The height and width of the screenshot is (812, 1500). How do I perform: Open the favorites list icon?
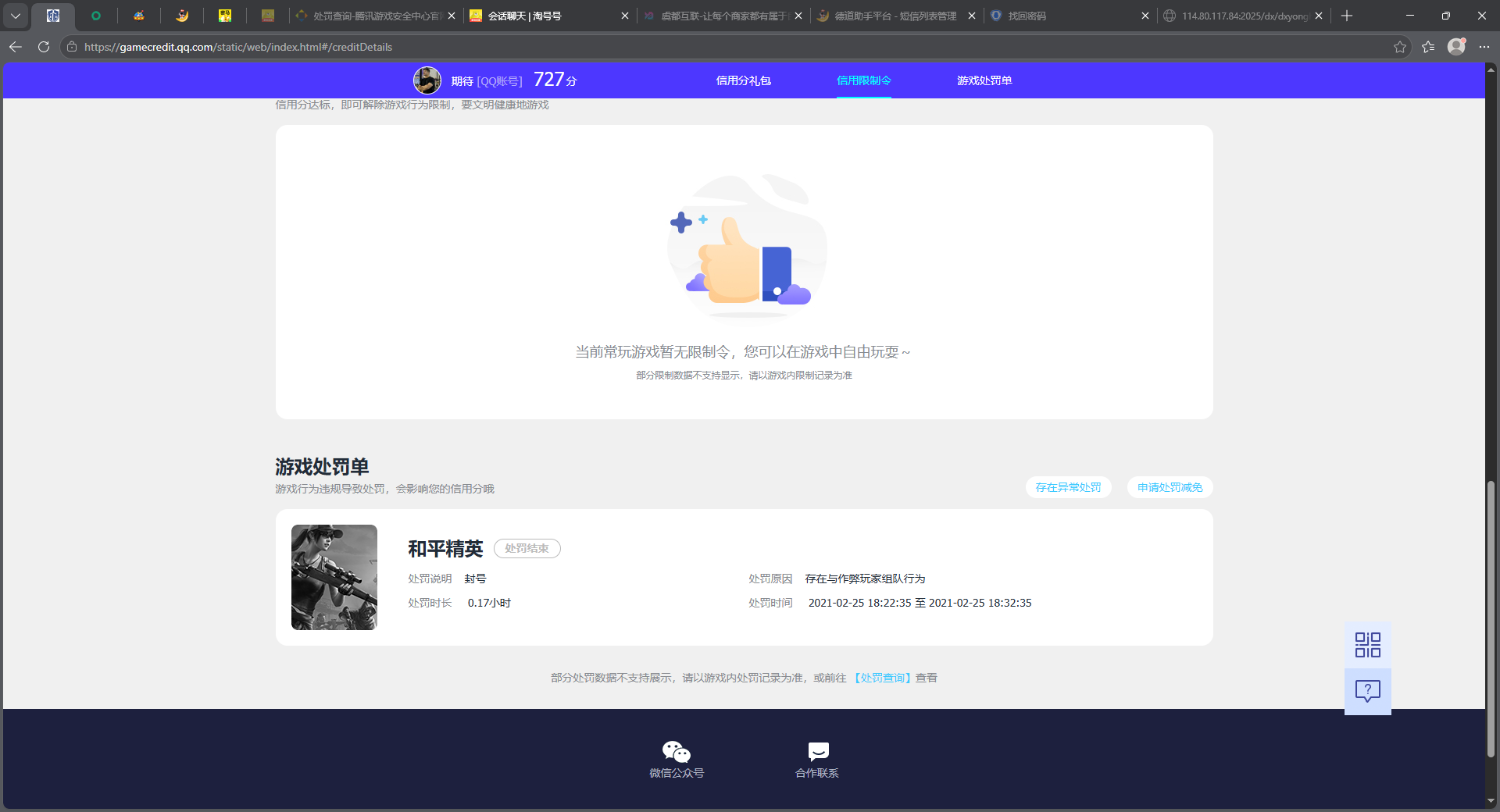pyautogui.click(x=1428, y=47)
